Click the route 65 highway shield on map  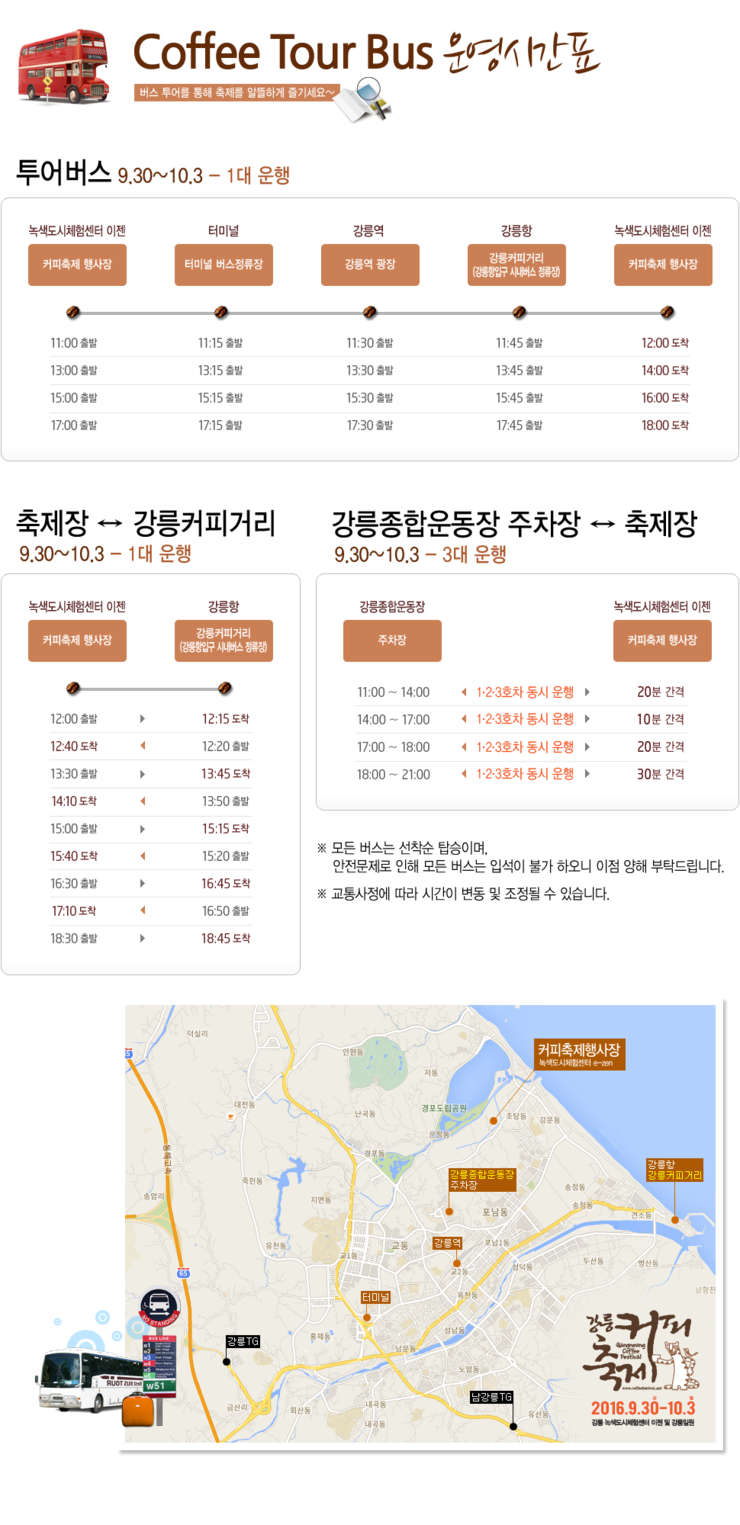(183, 1273)
